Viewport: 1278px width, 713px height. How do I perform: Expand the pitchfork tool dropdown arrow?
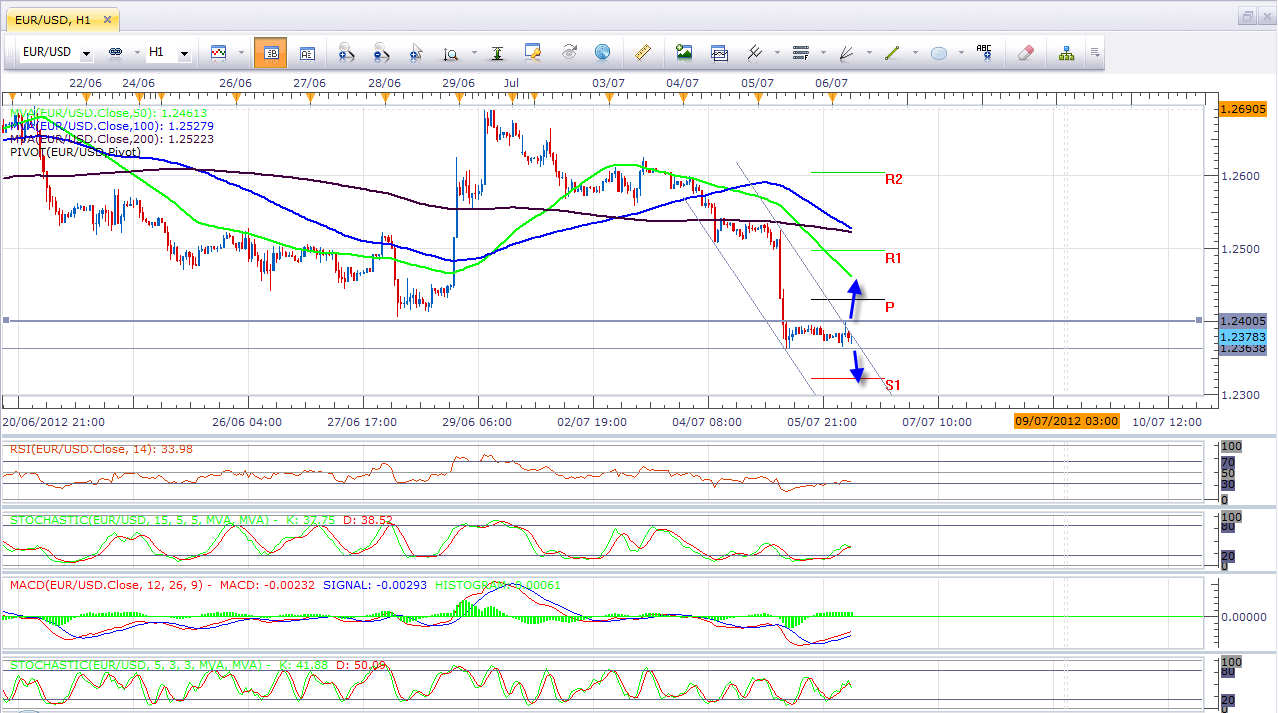coord(777,53)
